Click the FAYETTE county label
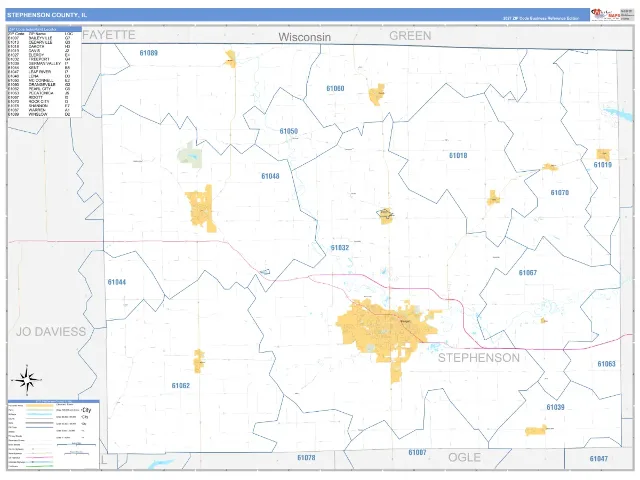This screenshot has width=640, height=480. [109, 35]
